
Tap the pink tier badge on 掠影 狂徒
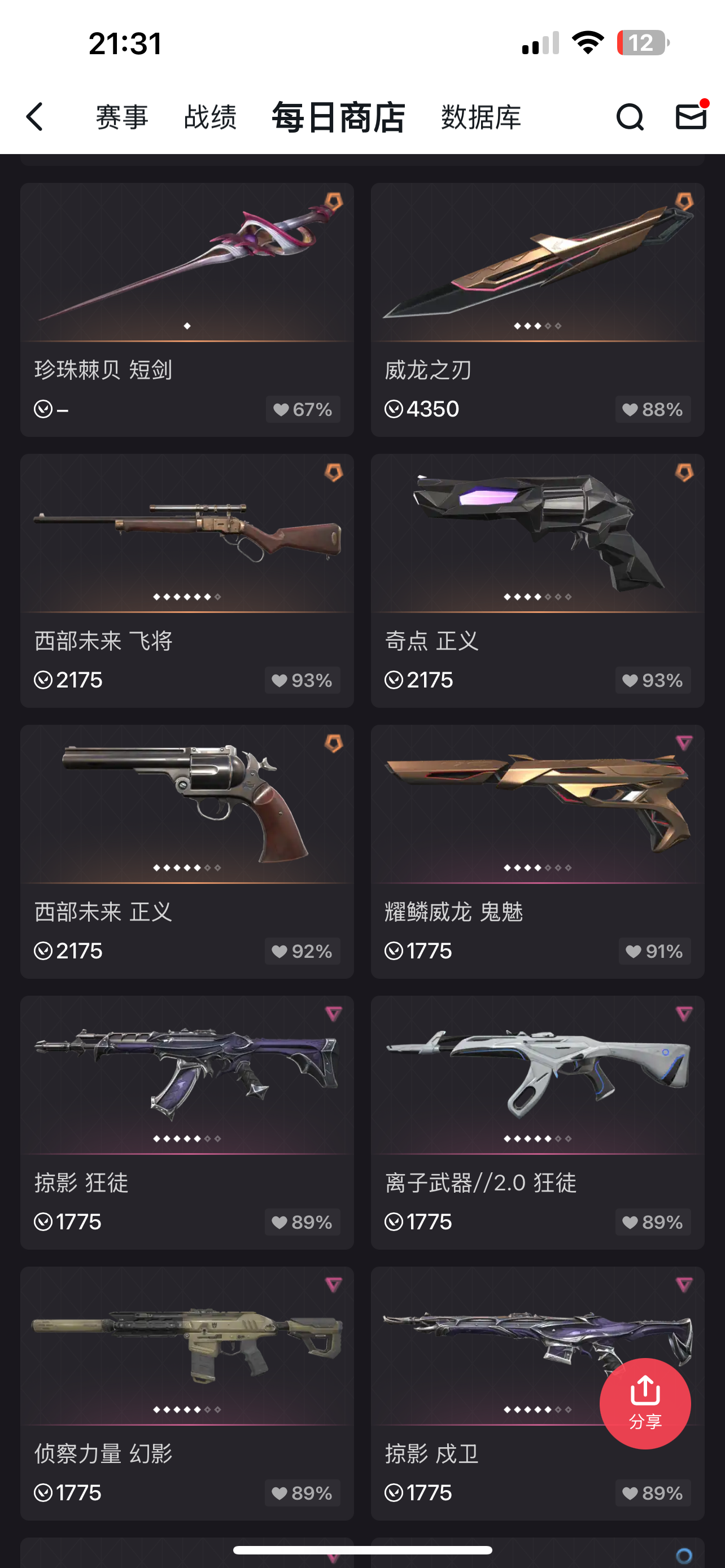(x=333, y=1014)
